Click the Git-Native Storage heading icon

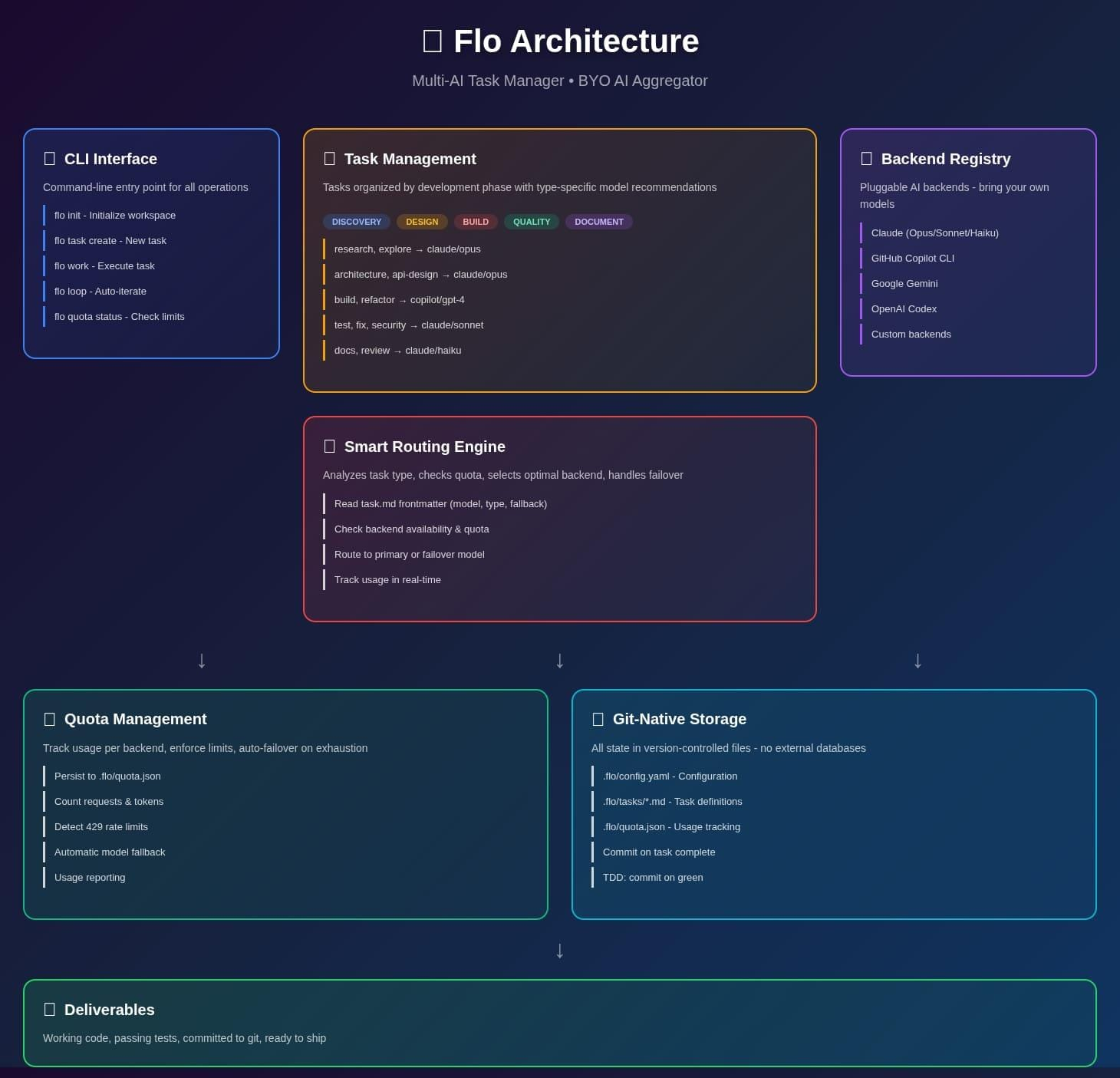tap(598, 719)
